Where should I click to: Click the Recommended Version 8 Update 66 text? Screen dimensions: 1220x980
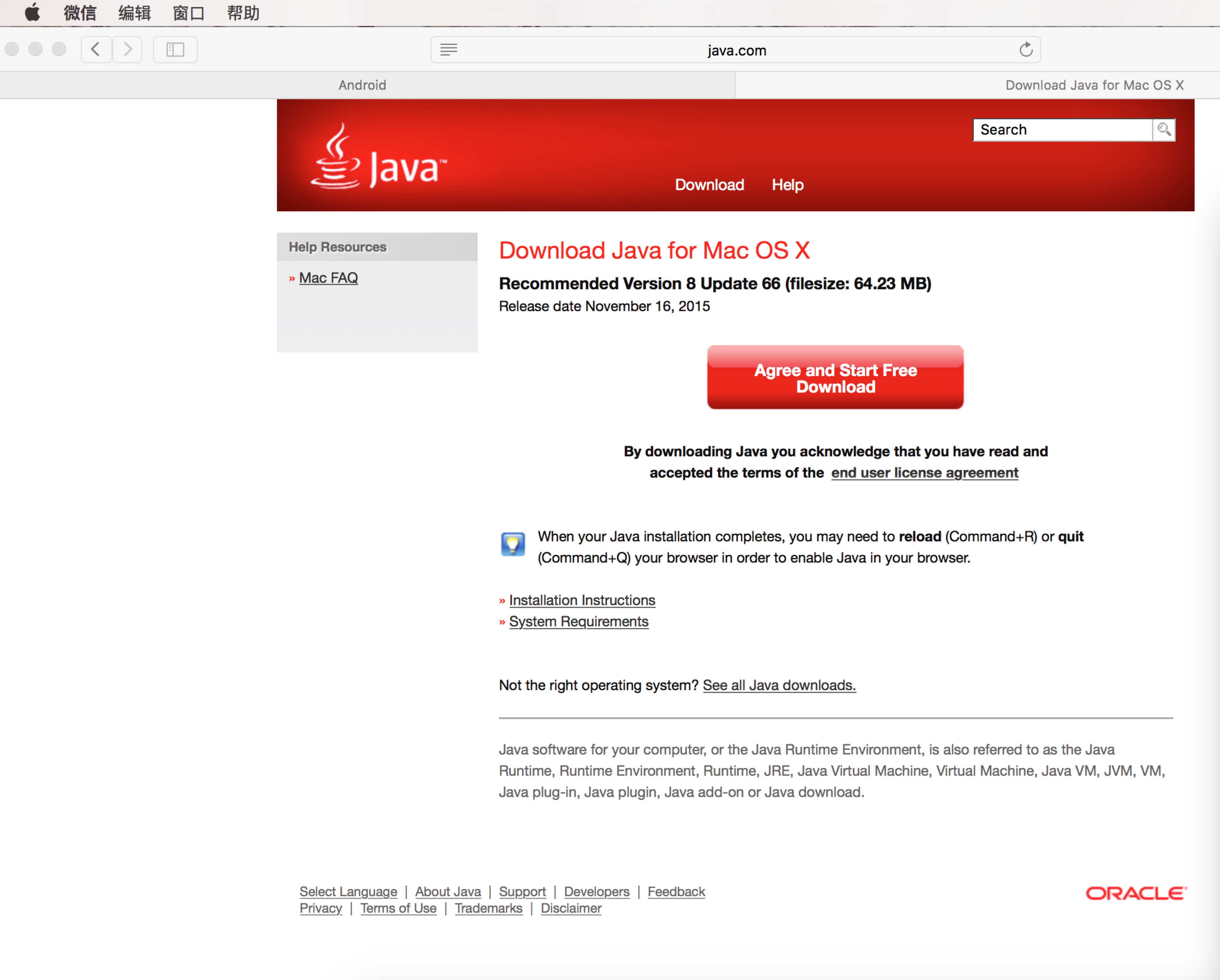[x=715, y=283]
